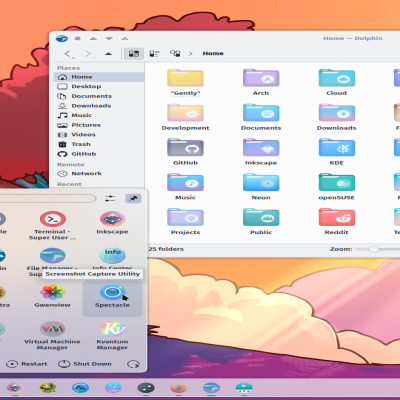Switch to Compact view mode
The width and height of the screenshot is (400, 400).
pyautogui.click(x=154, y=54)
